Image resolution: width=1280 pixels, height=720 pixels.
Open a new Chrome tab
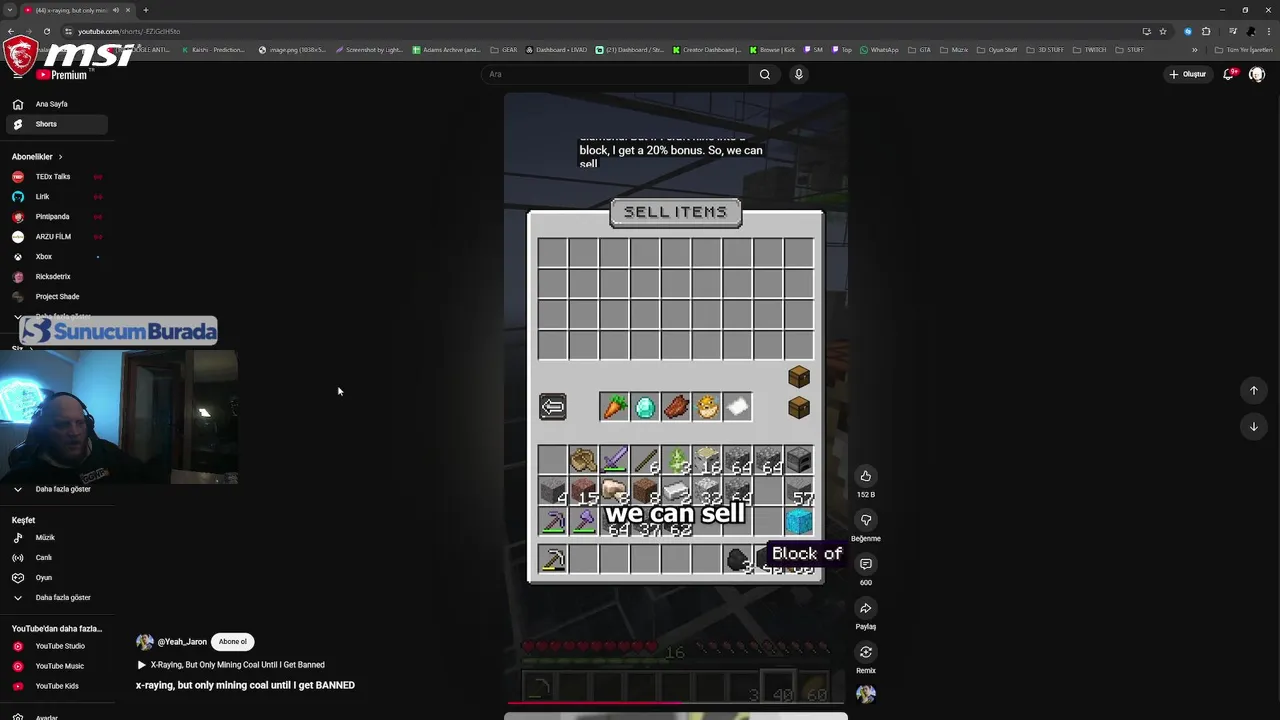[x=146, y=10]
